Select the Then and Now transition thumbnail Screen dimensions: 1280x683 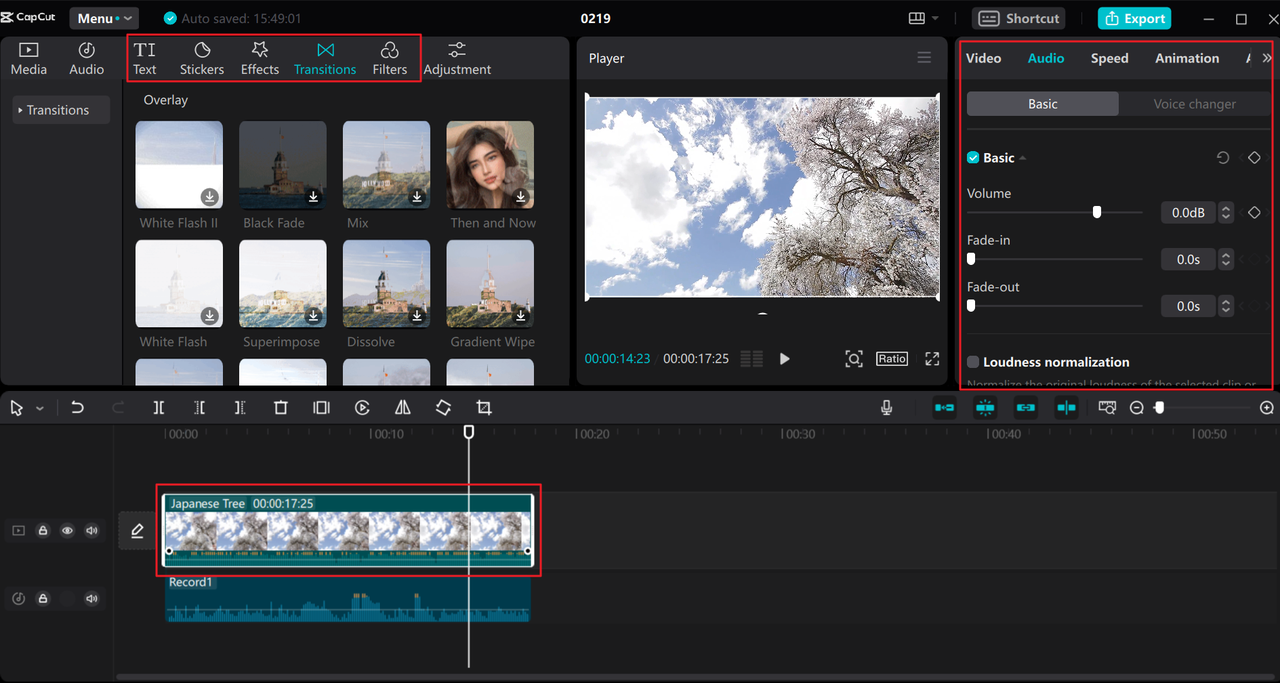point(490,165)
